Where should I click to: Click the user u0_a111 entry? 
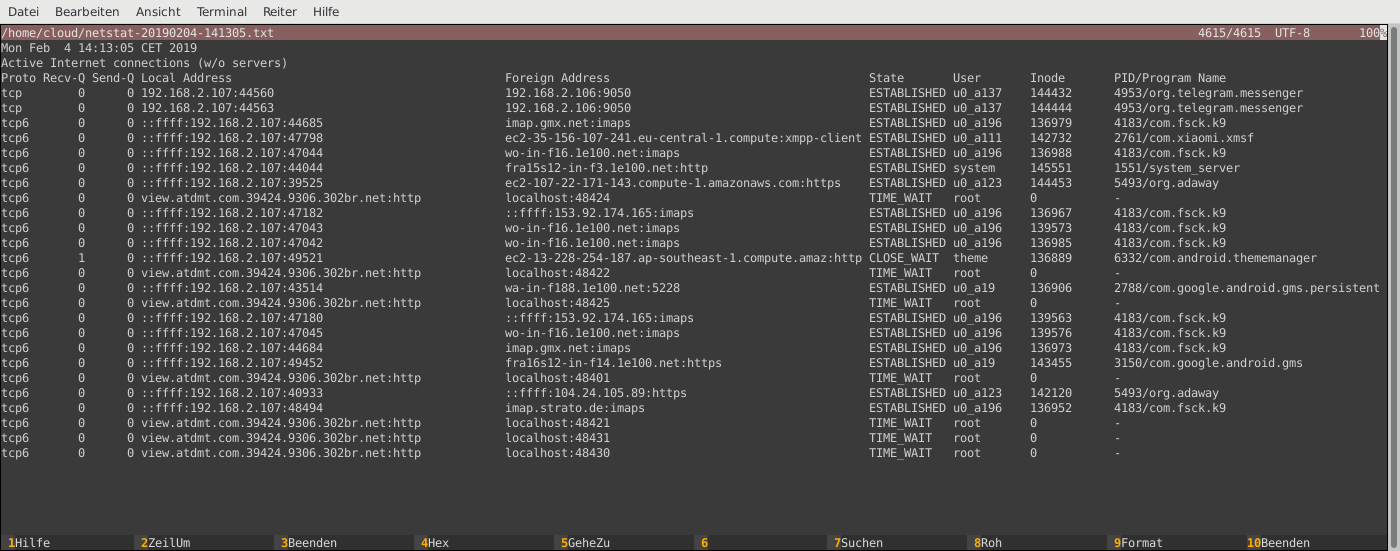(977, 138)
